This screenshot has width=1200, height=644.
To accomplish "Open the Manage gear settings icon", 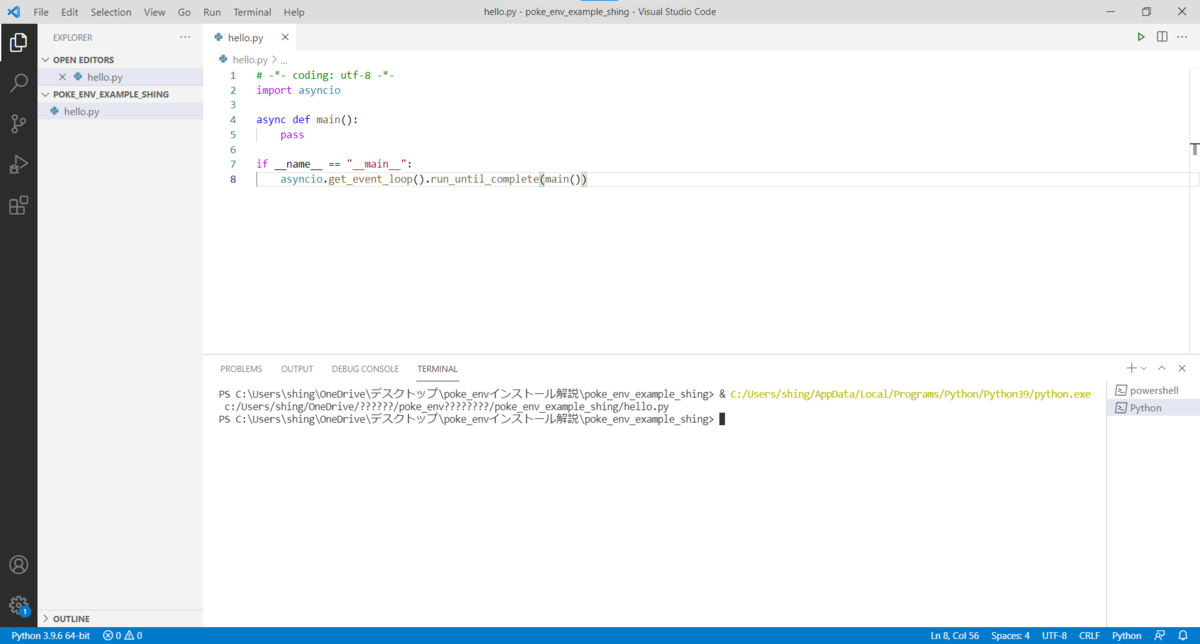I will (x=18, y=605).
